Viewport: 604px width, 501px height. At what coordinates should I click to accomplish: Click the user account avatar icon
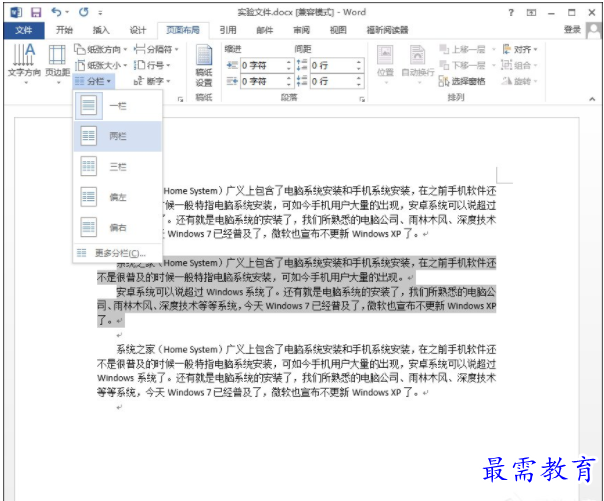[593, 30]
